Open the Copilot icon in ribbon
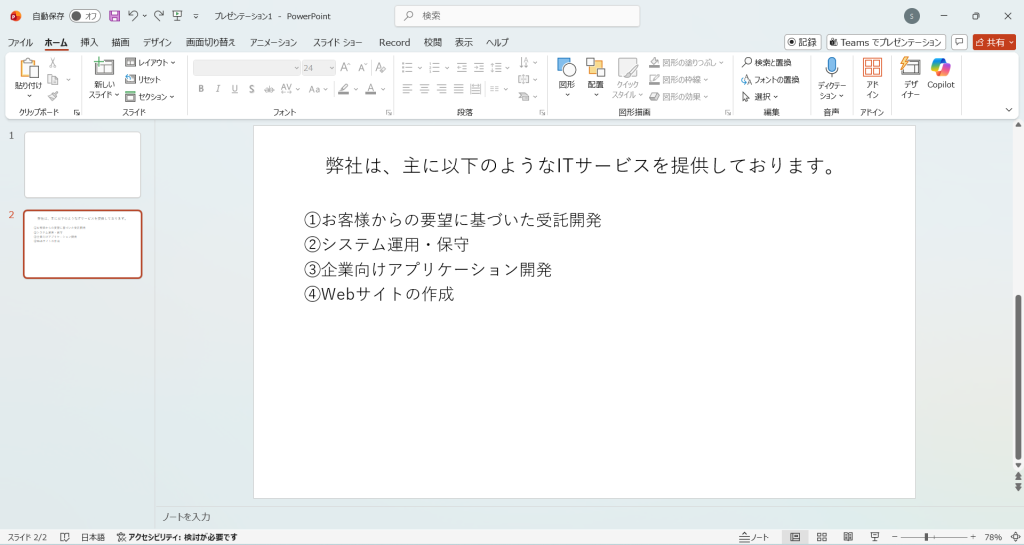 tap(940, 68)
